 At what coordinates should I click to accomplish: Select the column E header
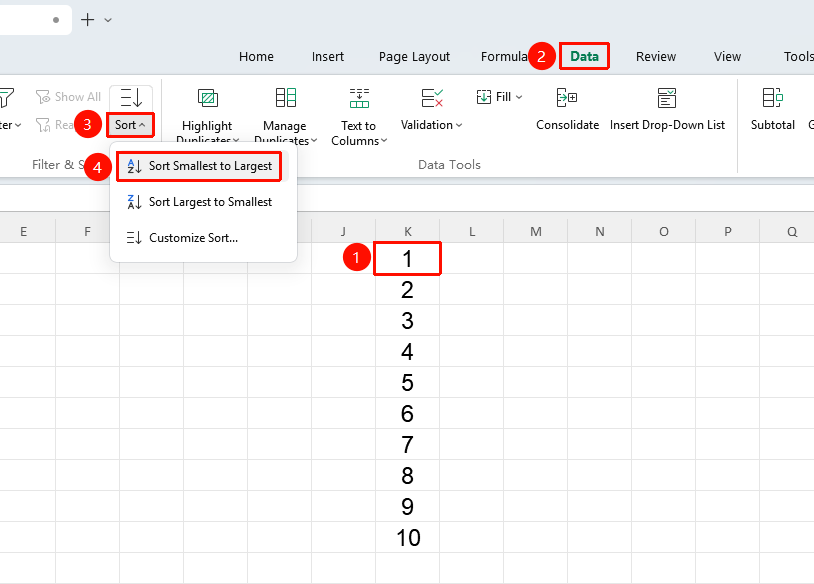24,232
